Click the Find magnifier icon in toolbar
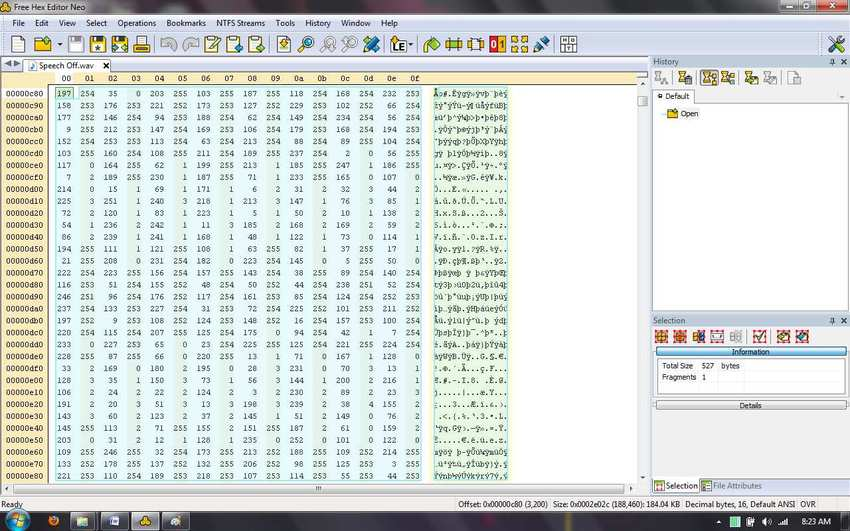Image resolution: width=850 pixels, height=531 pixels. pyautogui.click(x=306, y=44)
